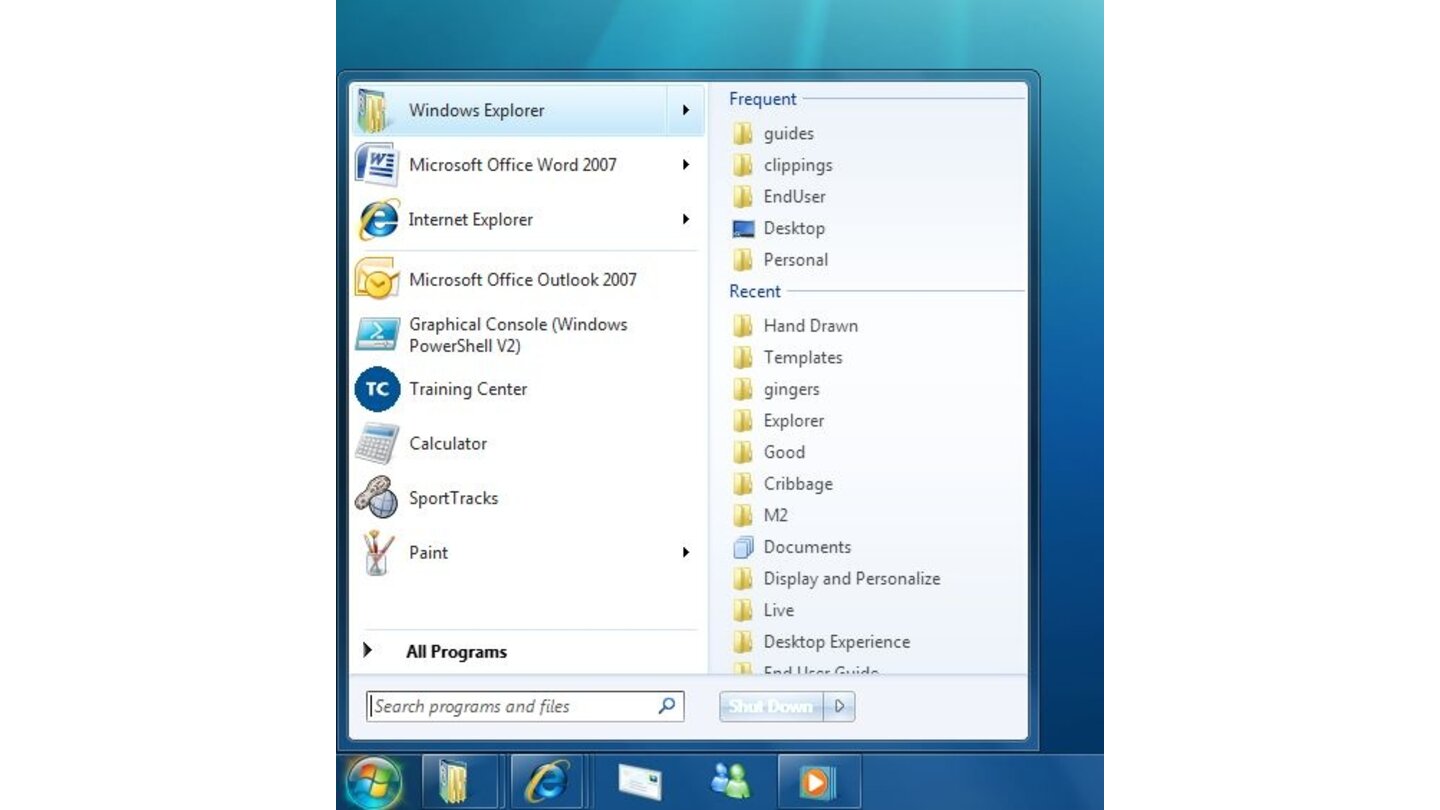1440x810 pixels.
Task: Expand the Paint jump list arrow
Action: (686, 552)
